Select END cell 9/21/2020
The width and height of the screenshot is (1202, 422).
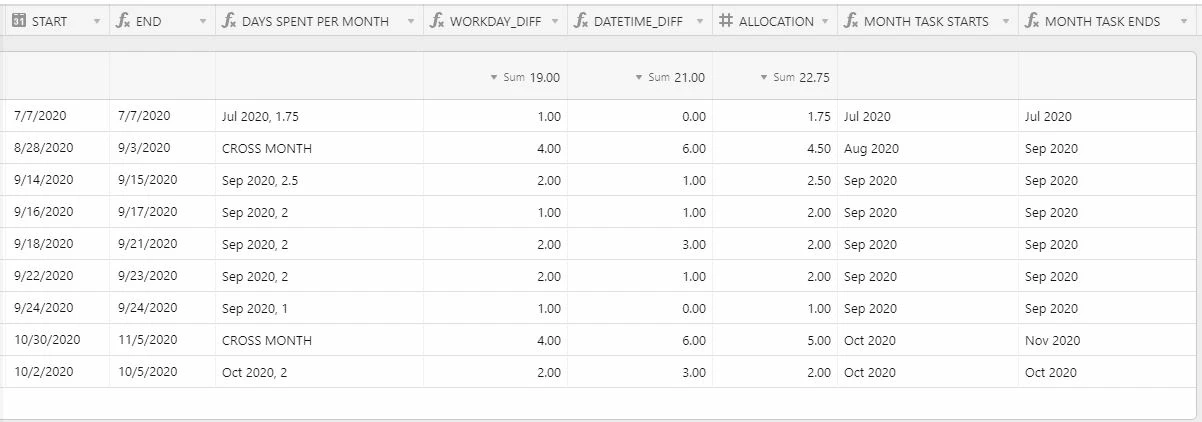coord(162,244)
